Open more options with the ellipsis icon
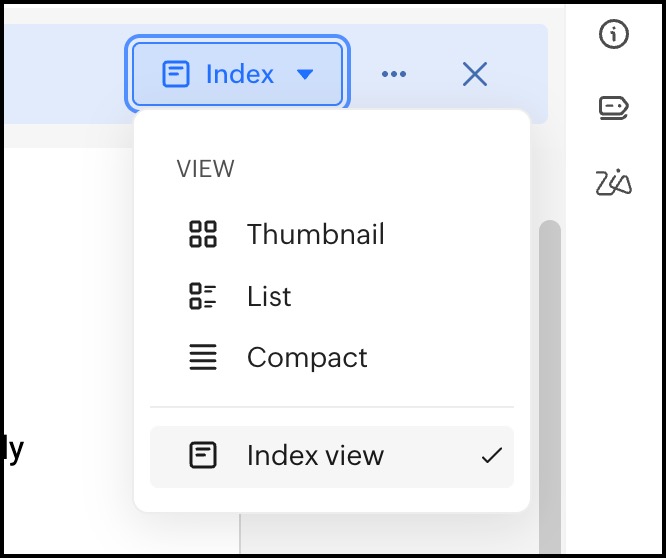This screenshot has width=666, height=558. tap(394, 74)
